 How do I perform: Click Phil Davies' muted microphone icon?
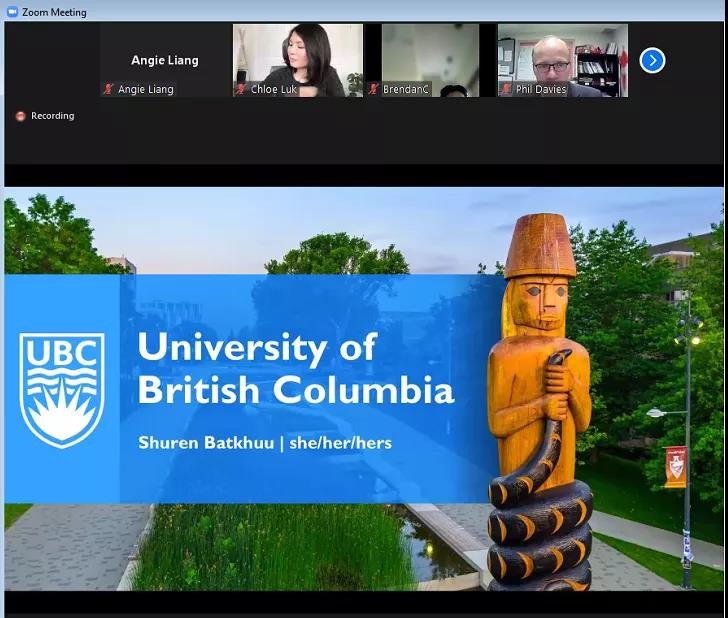coord(506,89)
